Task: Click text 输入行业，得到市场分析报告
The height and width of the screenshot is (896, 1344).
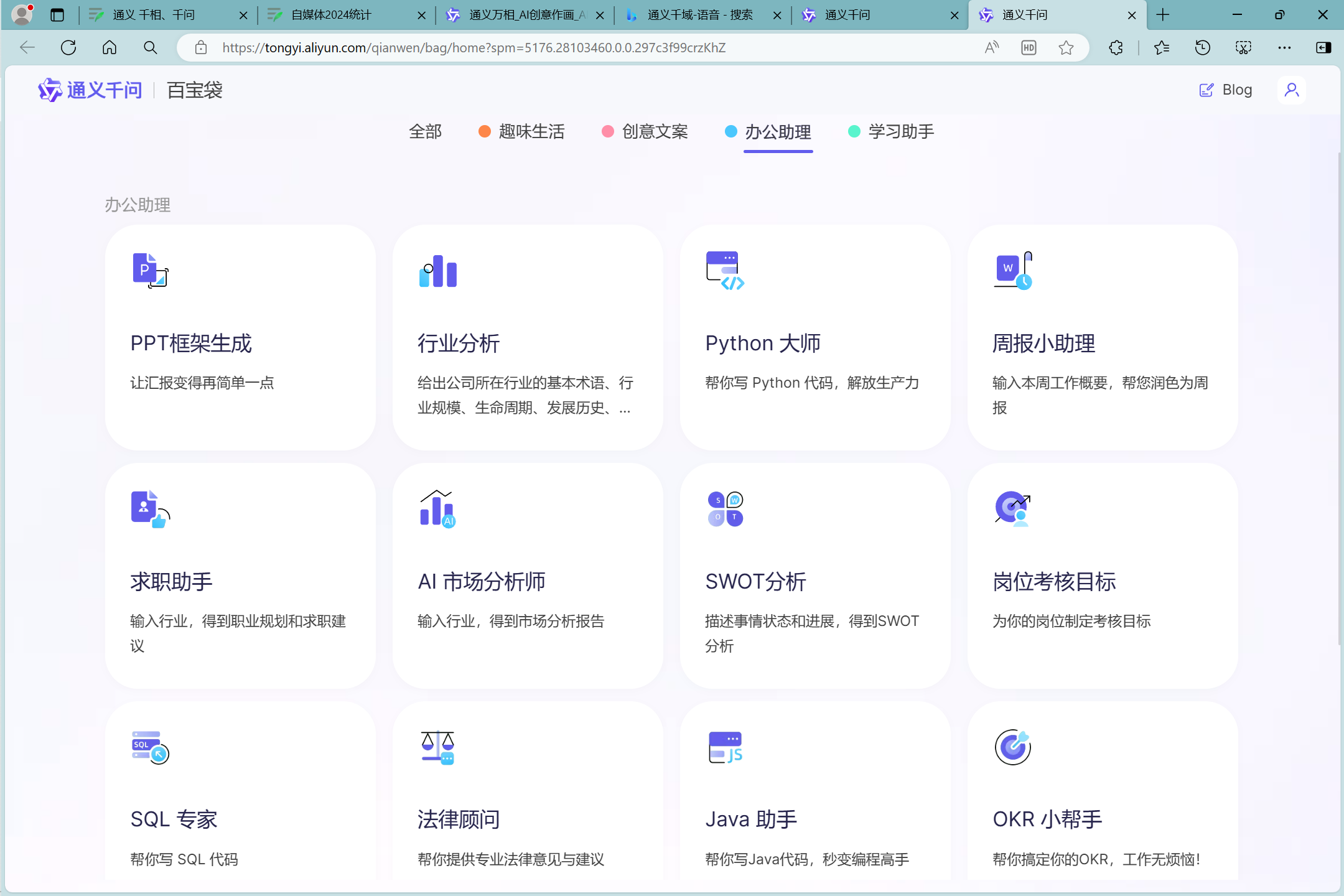Action: 511,621
